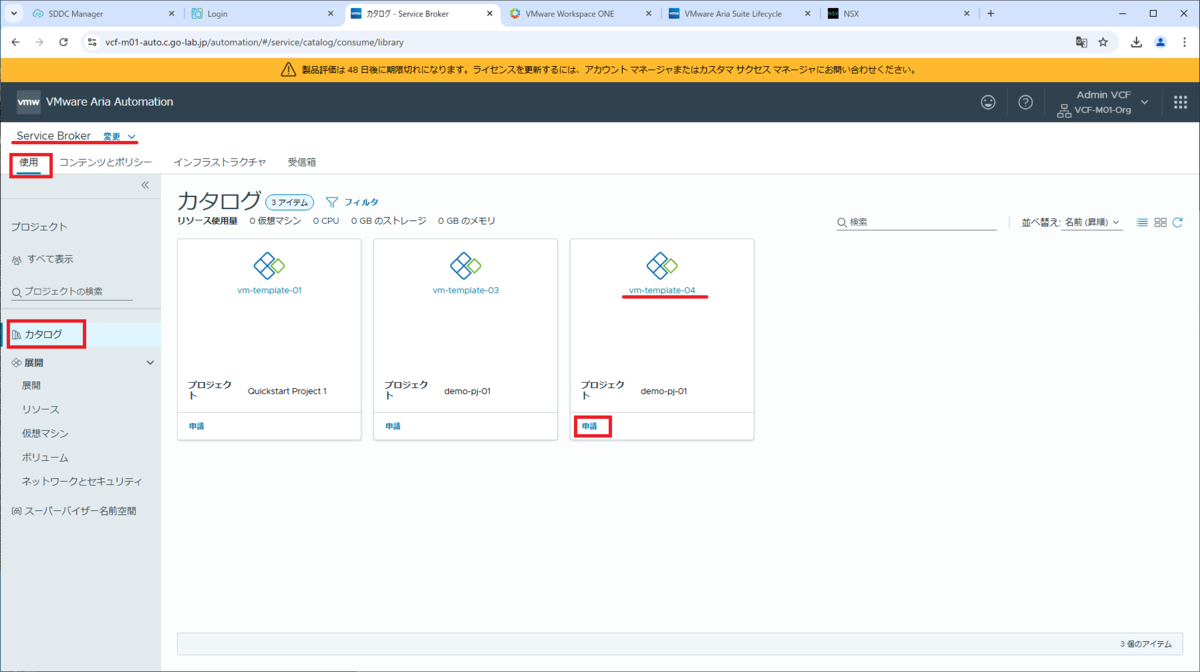1200x672 pixels.
Task: Click the 3 アイテム count badge
Action: coord(290,202)
